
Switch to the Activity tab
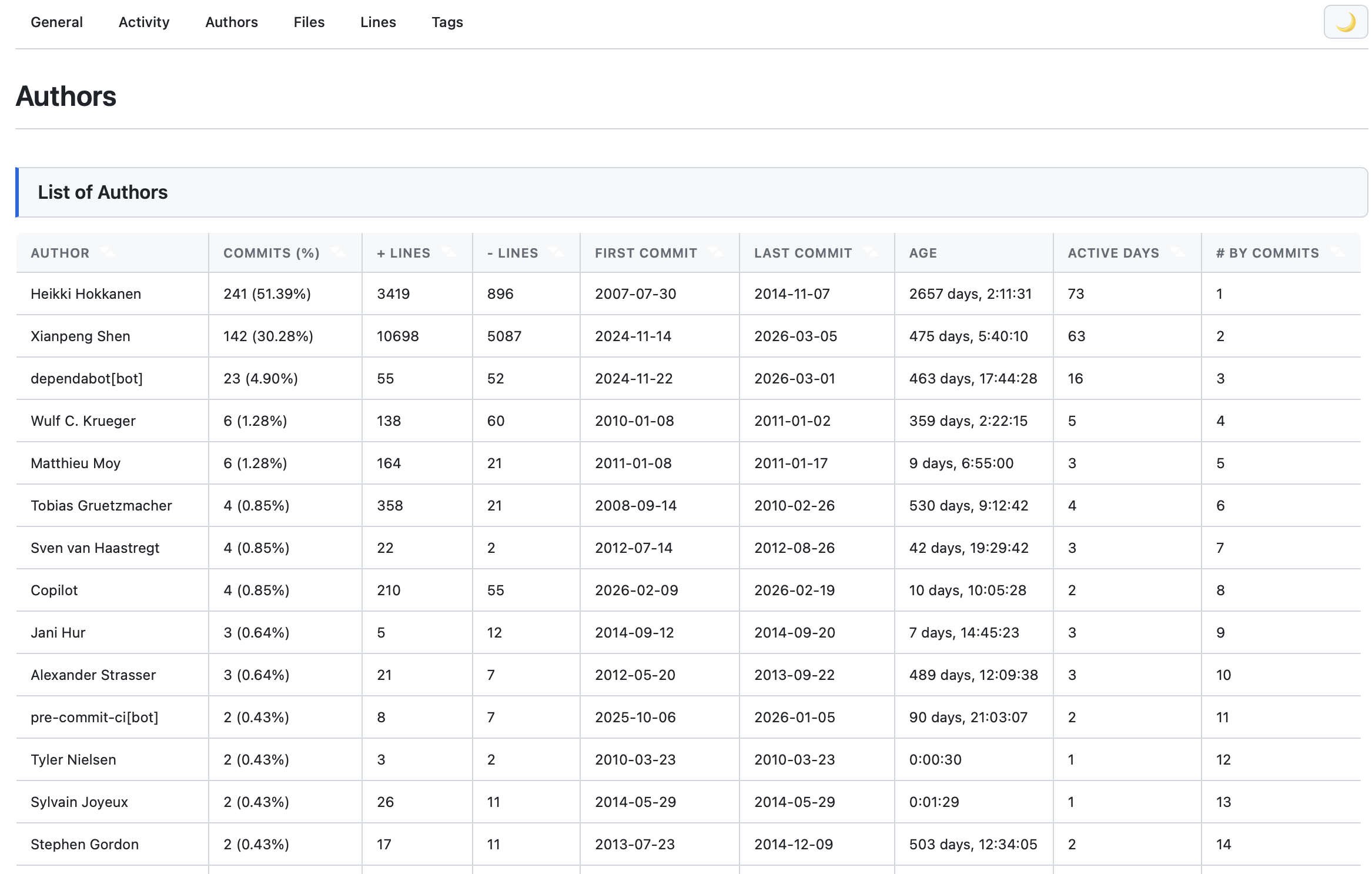(144, 22)
